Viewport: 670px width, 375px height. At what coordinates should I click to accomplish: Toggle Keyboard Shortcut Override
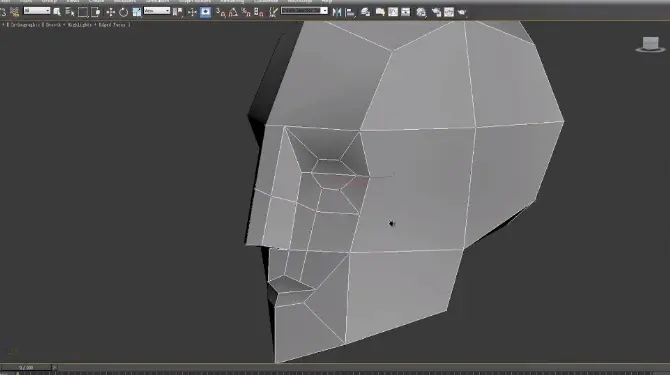(206, 12)
